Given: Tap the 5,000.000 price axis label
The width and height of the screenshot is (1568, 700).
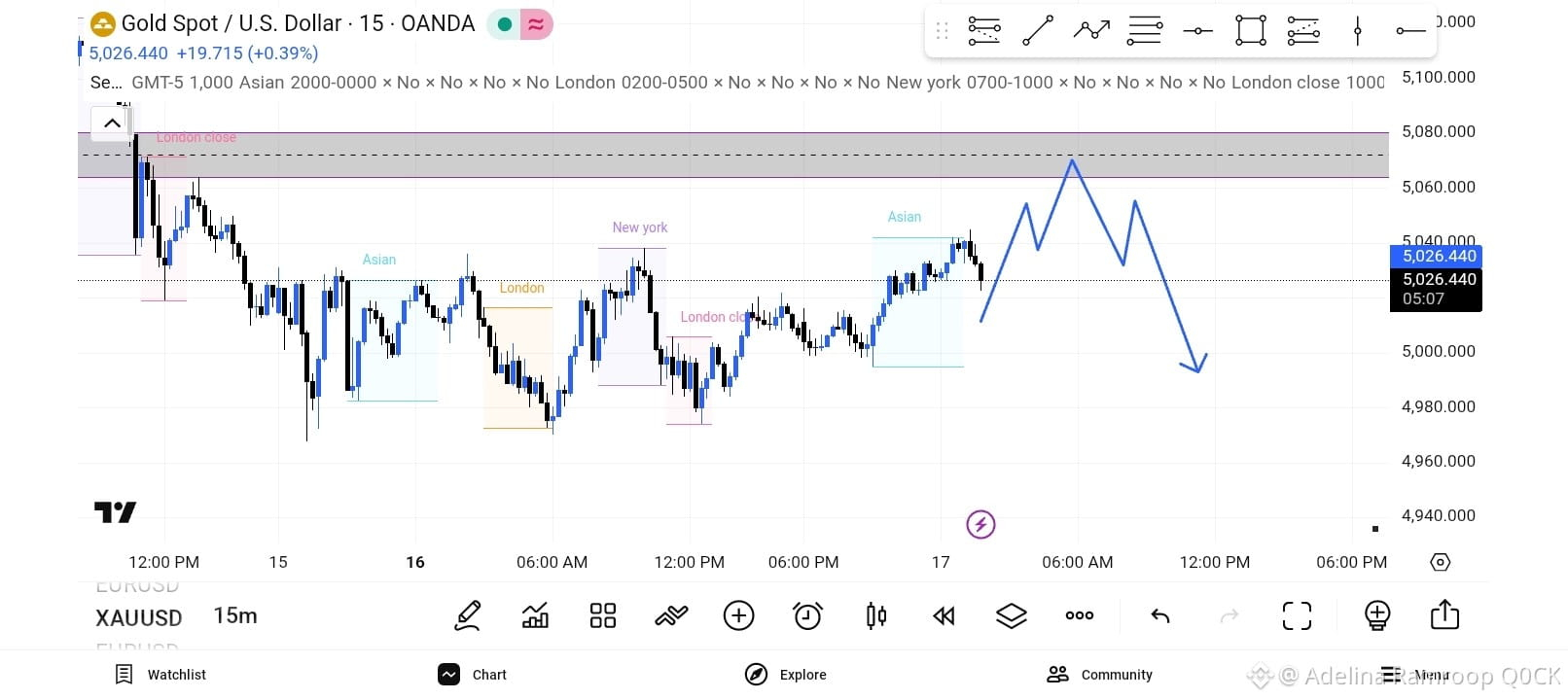Looking at the screenshot, I should click(1438, 351).
